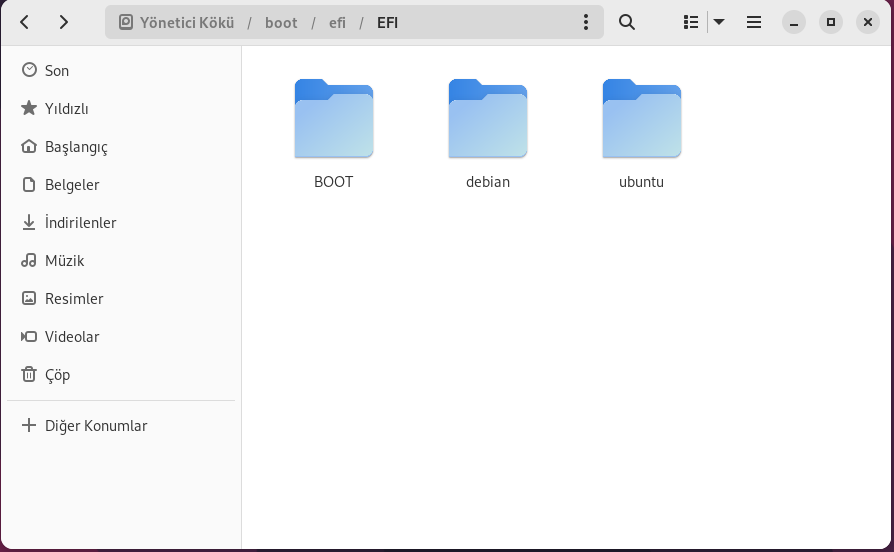Select the BOOT folder icon
This screenshot has width=894, height=552.
click(334, 118)
